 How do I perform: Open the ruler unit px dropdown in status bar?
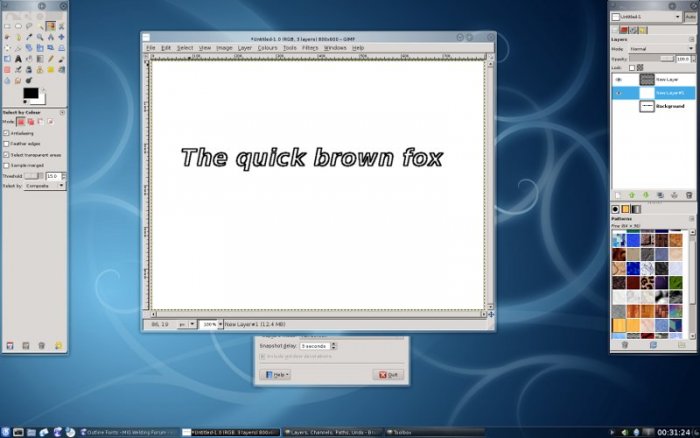[x=187, y=324]
